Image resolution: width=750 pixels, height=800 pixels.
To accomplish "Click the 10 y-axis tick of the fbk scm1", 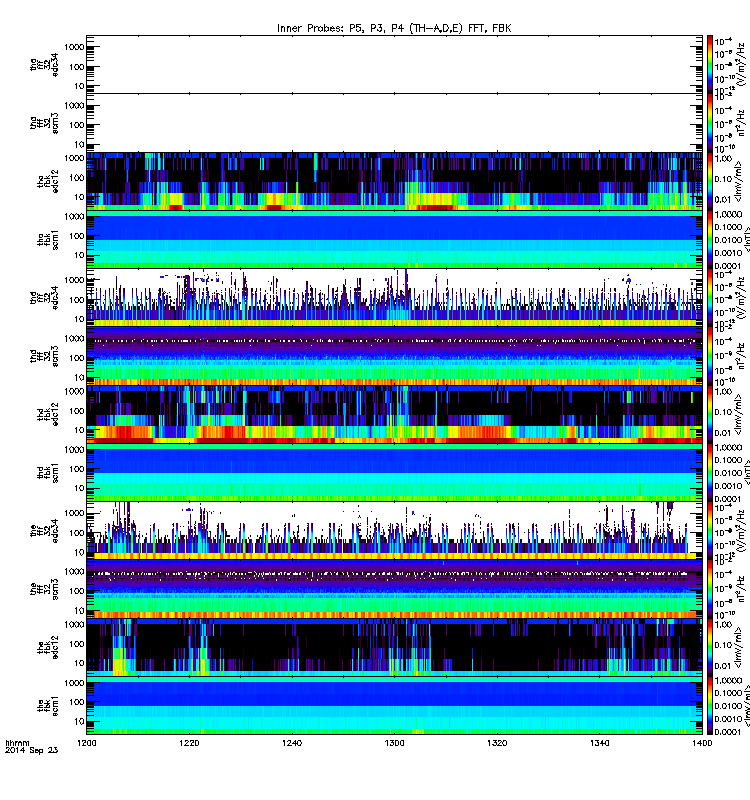I will [x=79, y=721].
